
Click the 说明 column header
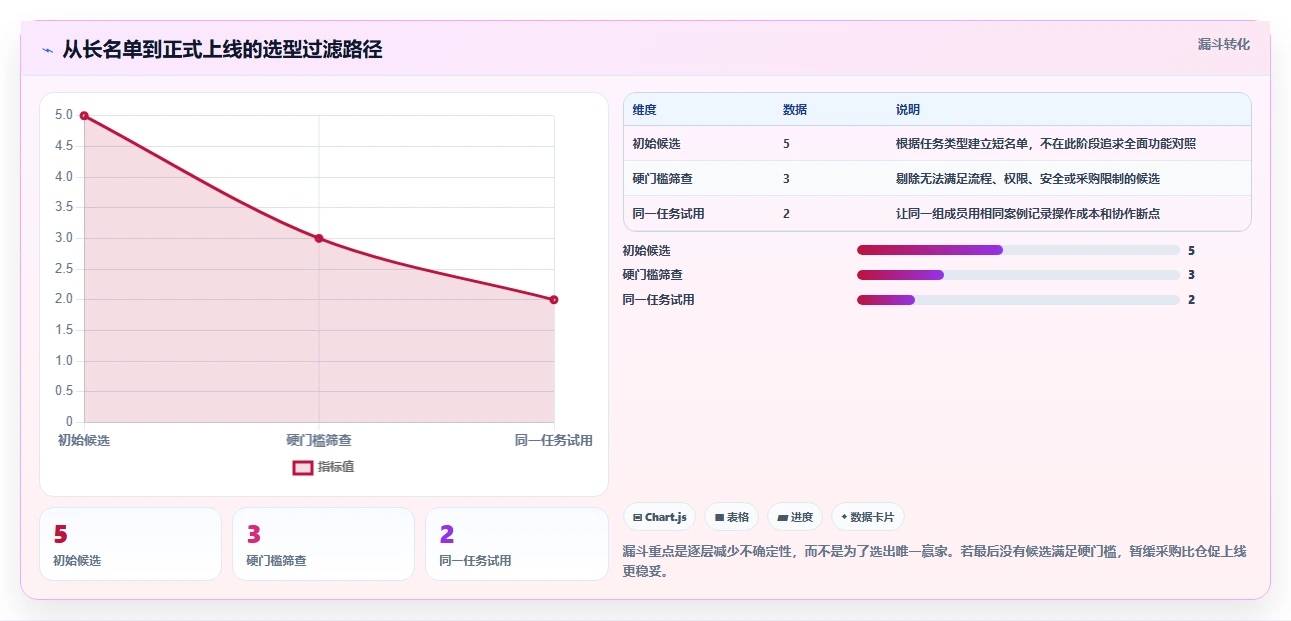point(908,109)
